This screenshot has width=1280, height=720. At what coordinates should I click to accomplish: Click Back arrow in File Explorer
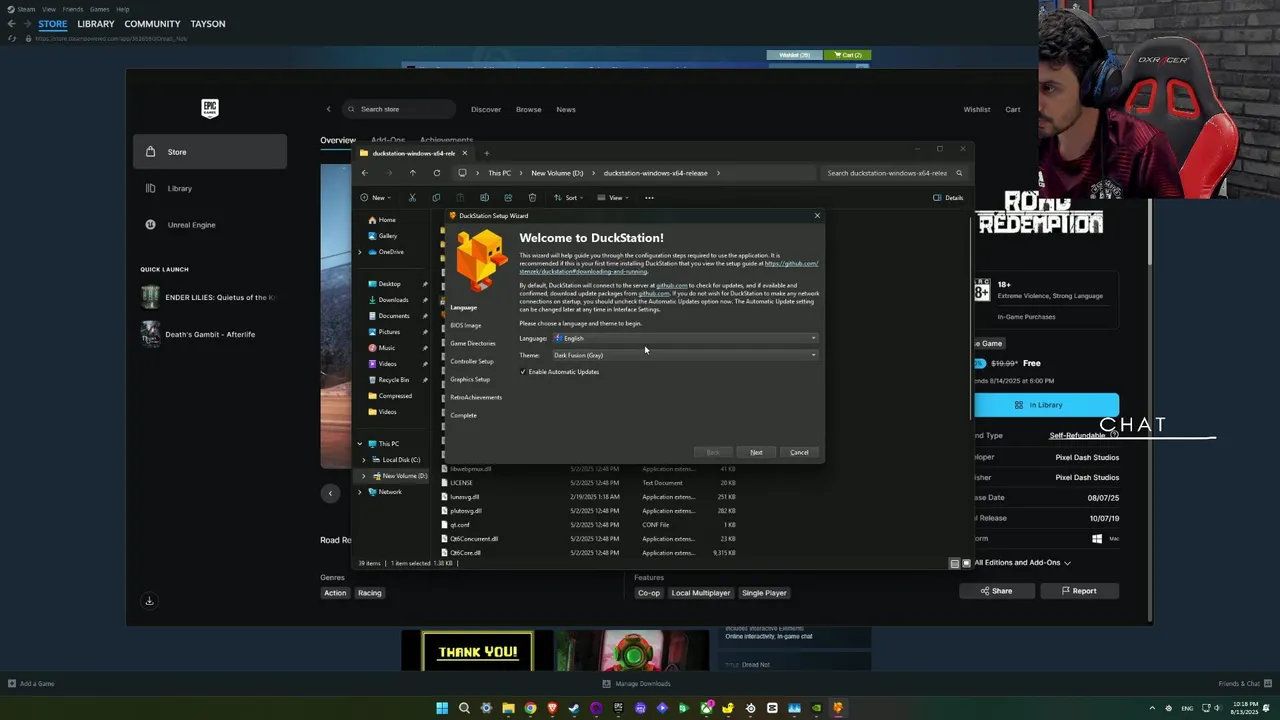tap(364, 173)
